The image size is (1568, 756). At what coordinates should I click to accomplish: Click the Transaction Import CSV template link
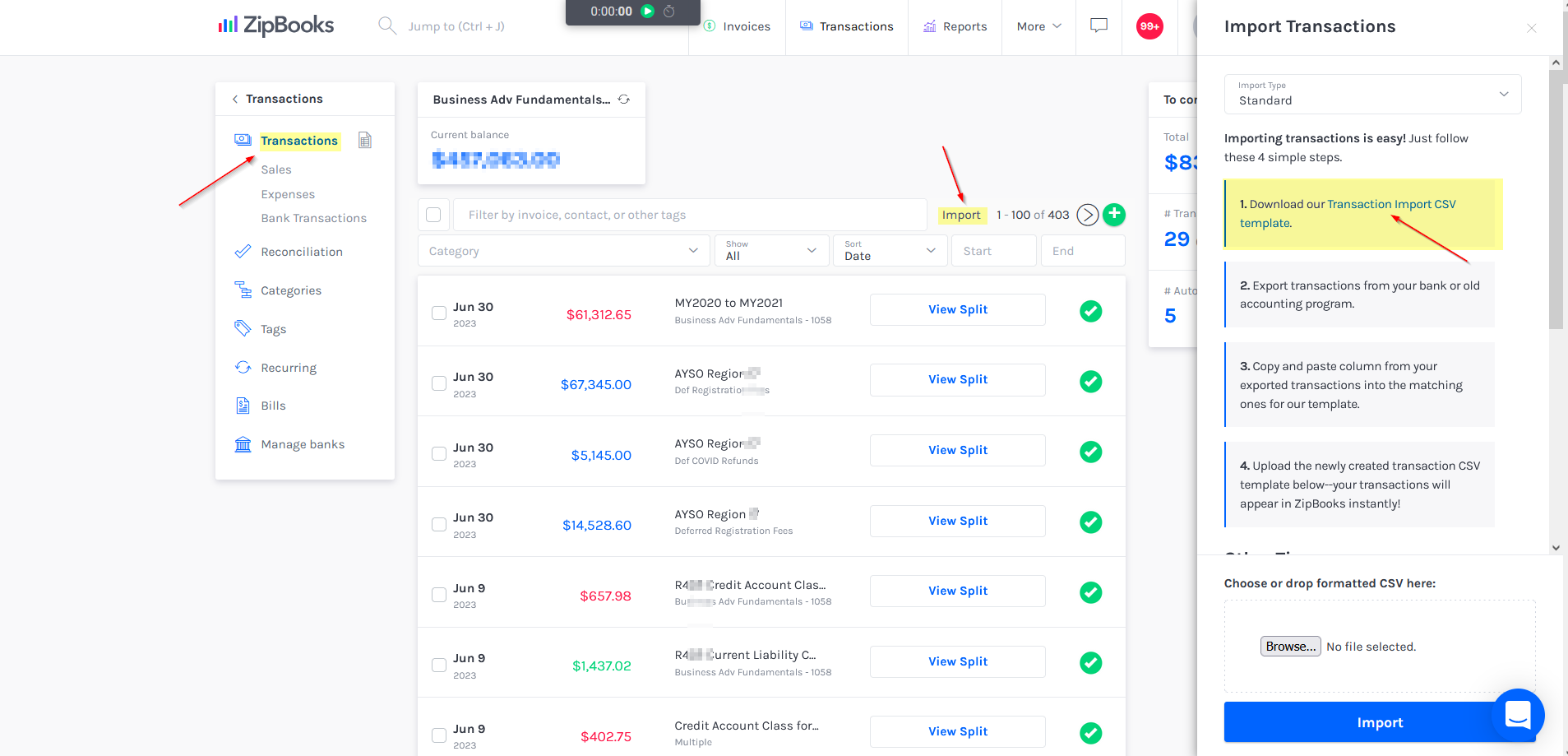tap(1390, 204)
